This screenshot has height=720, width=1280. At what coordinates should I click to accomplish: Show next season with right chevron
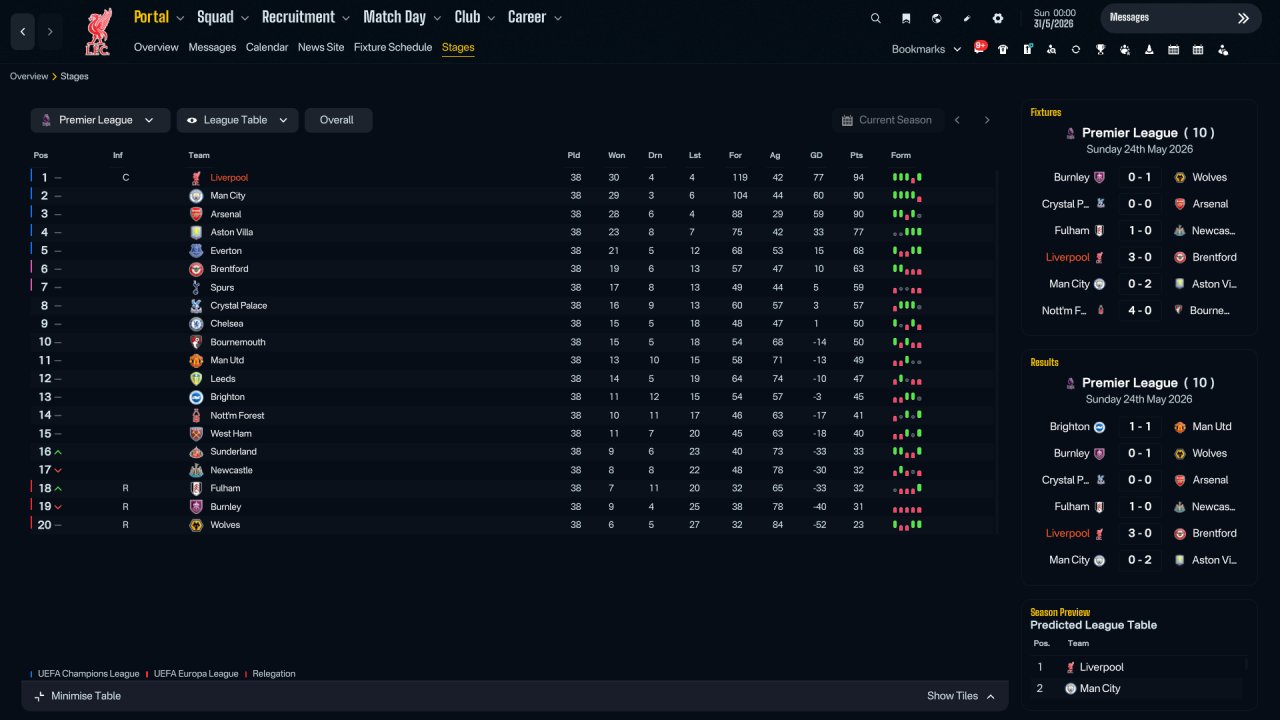987,120
